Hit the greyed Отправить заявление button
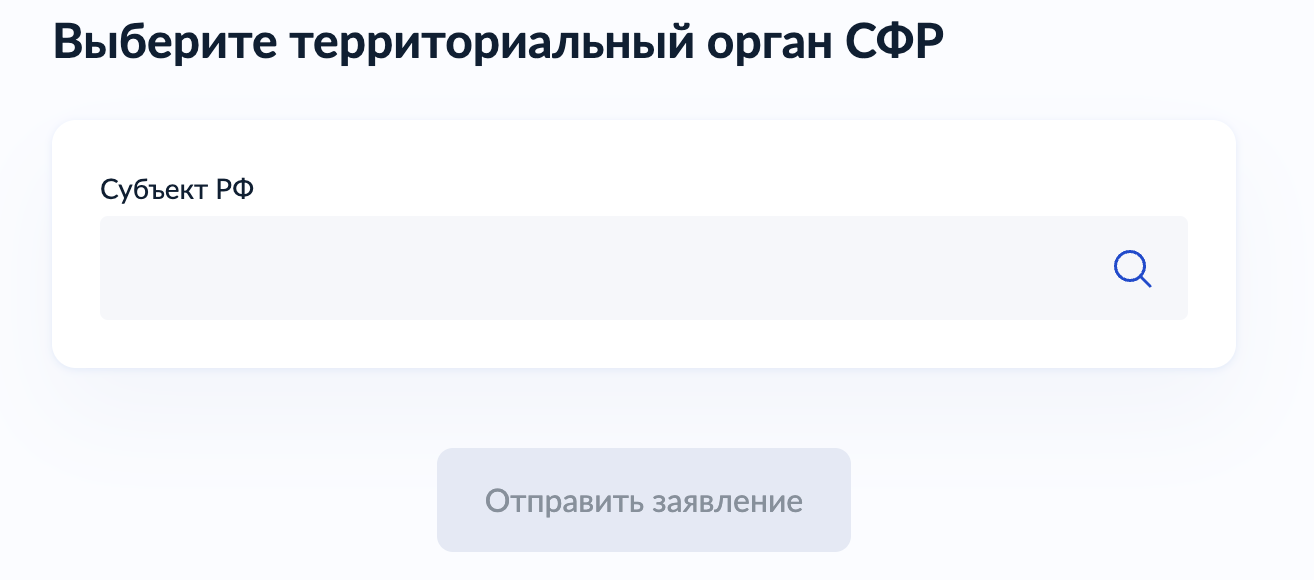Image resolution: width=1314 pixels, height=580 pixels. (x=643, y=500)
